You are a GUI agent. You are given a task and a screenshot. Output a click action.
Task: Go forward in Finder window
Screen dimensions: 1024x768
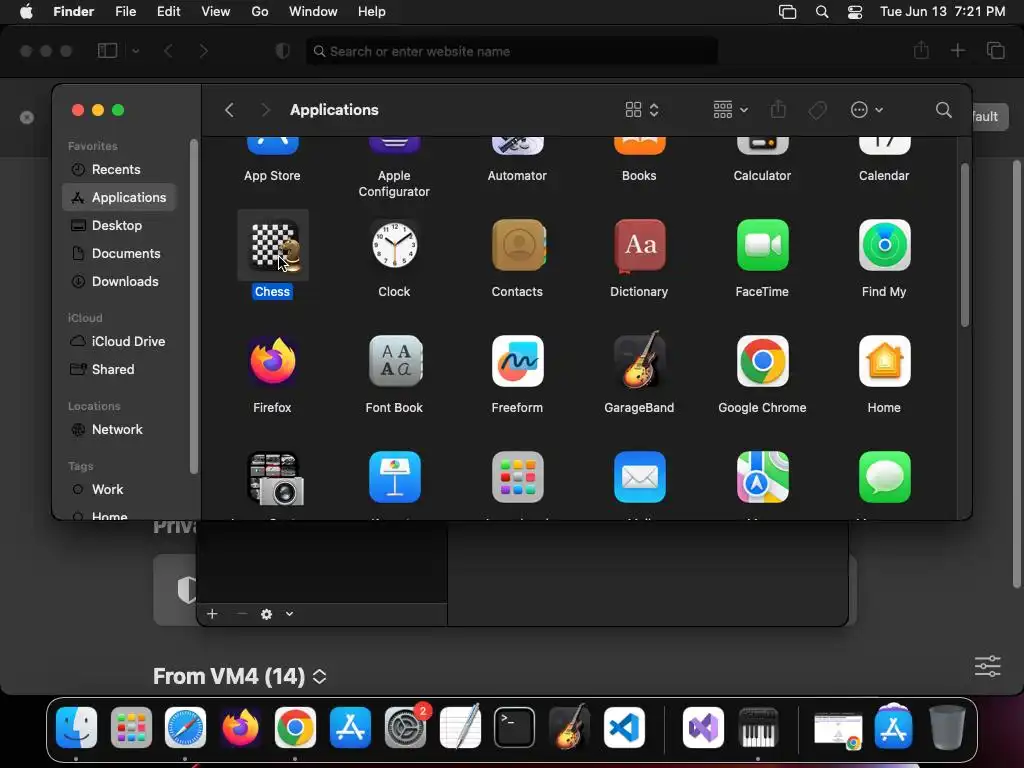point(265,110)
